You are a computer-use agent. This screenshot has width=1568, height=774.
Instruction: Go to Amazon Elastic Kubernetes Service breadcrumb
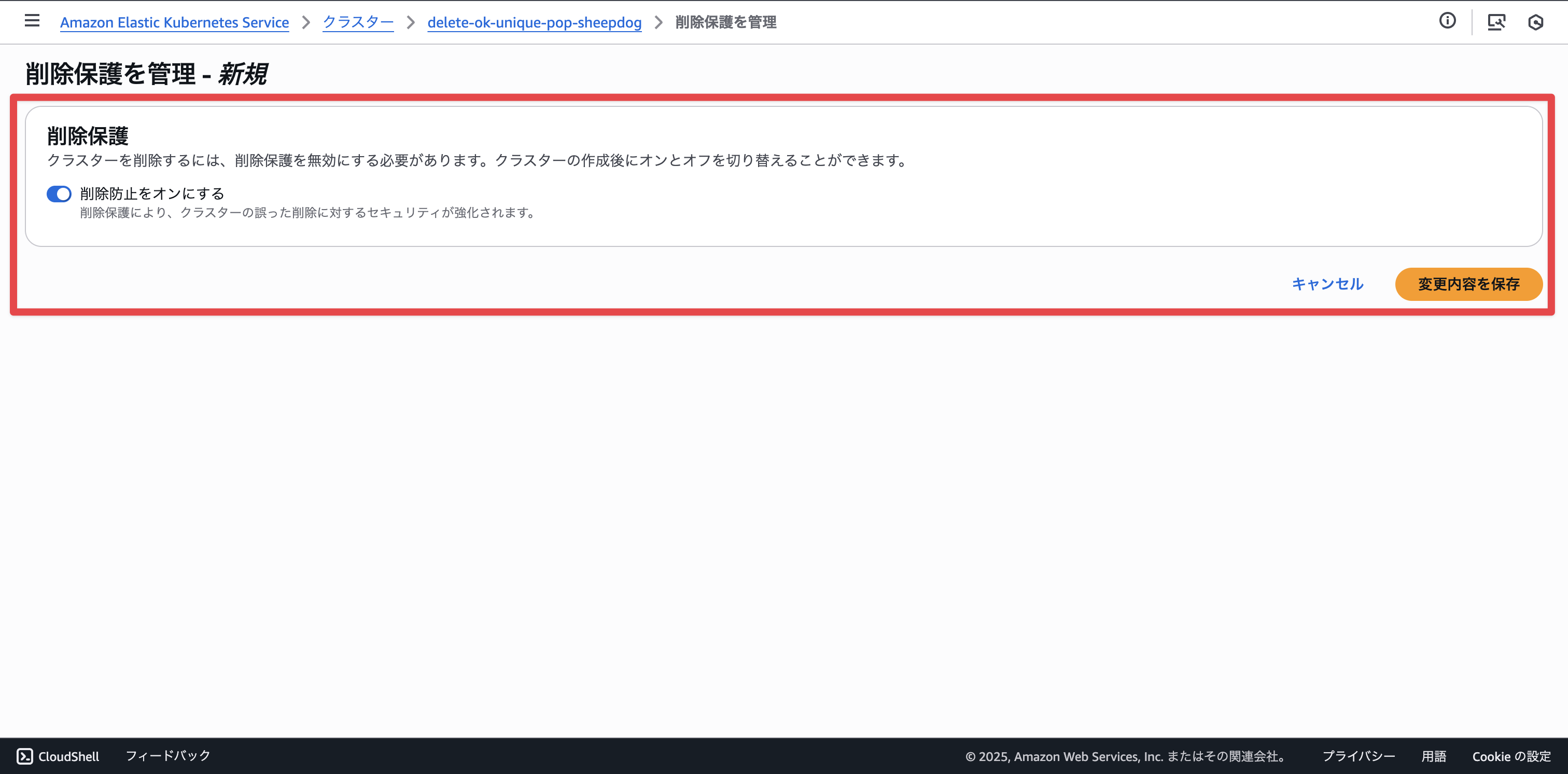174,22
